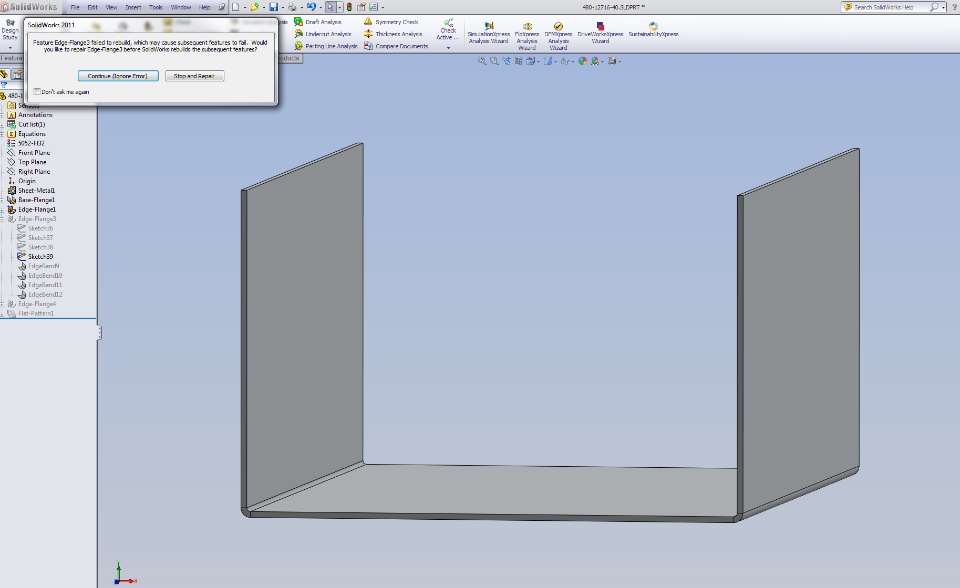Image resolution: width=960 pixels, height=588 pixels.
Task: Launch DFMXpress Analysis Wizard
Action: click(558, 36)
